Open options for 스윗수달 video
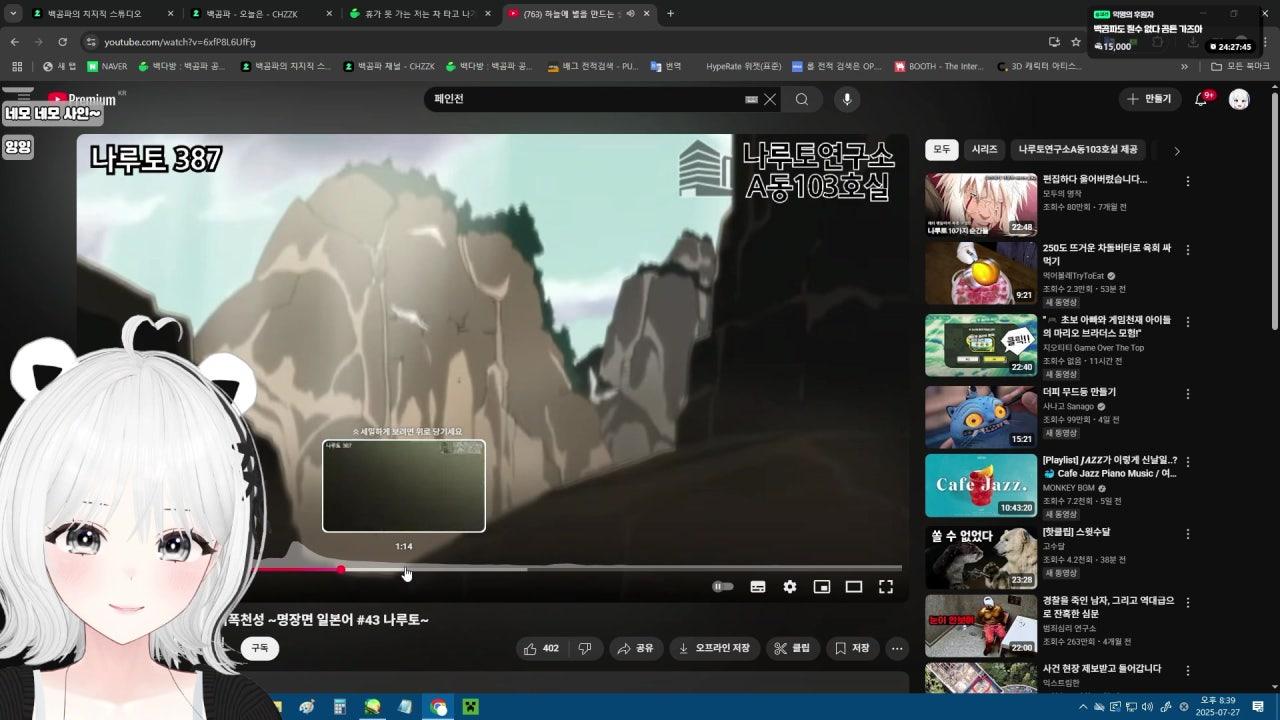The height and width of the screenshot is (720, 1280). [x=1188, y=533]
